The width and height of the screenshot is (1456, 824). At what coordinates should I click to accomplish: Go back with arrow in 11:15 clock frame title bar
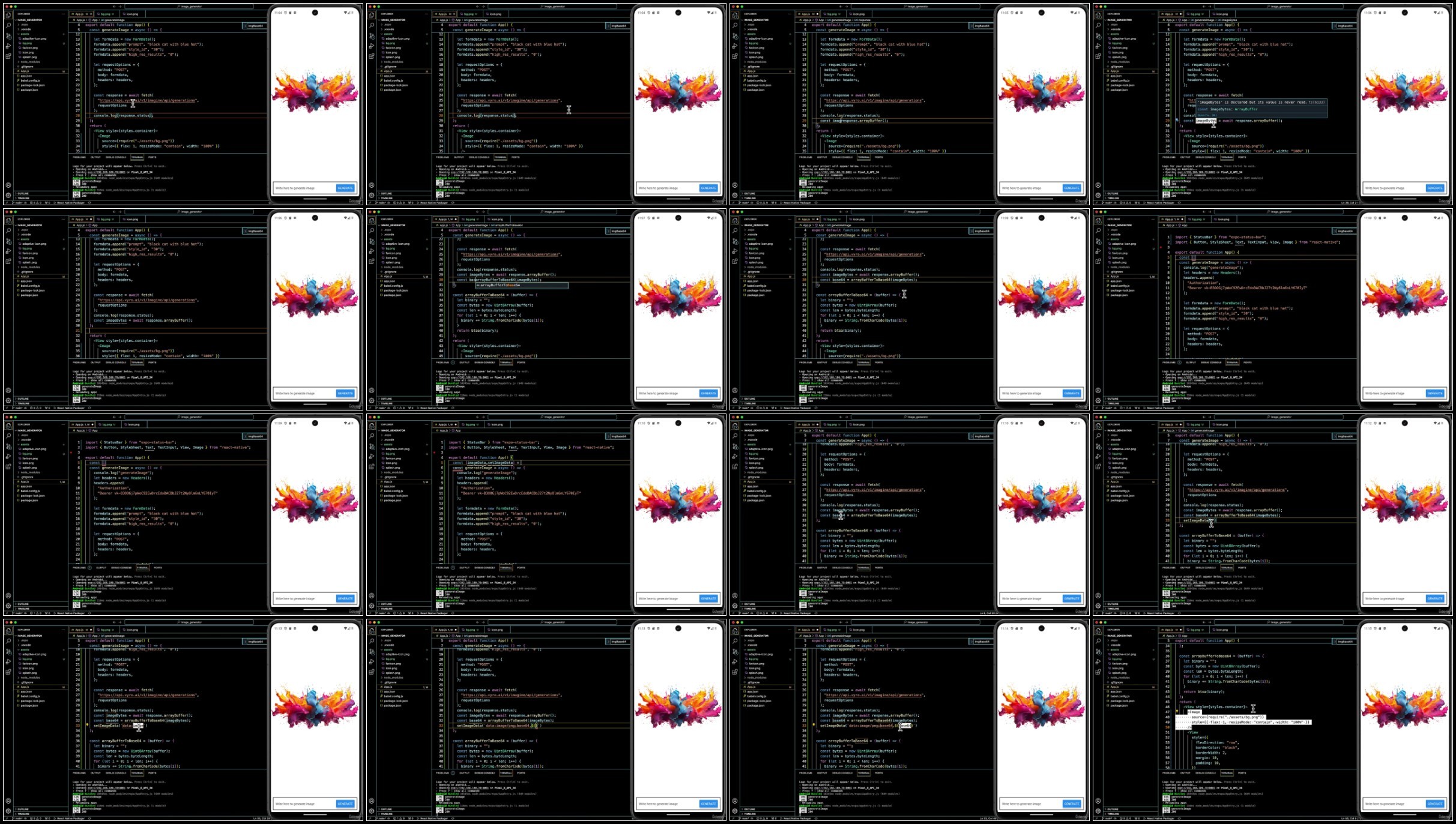coord(1204,622)
